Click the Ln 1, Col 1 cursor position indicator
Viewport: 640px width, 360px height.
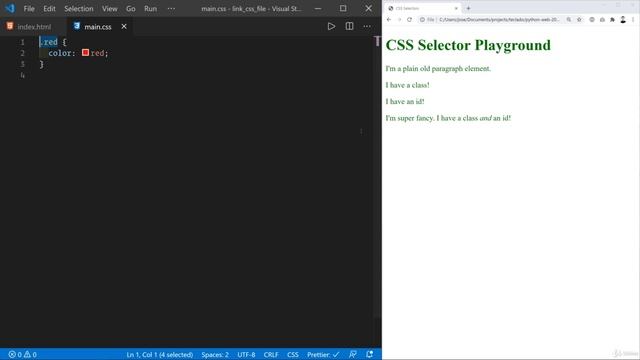[x=160, y=354]
